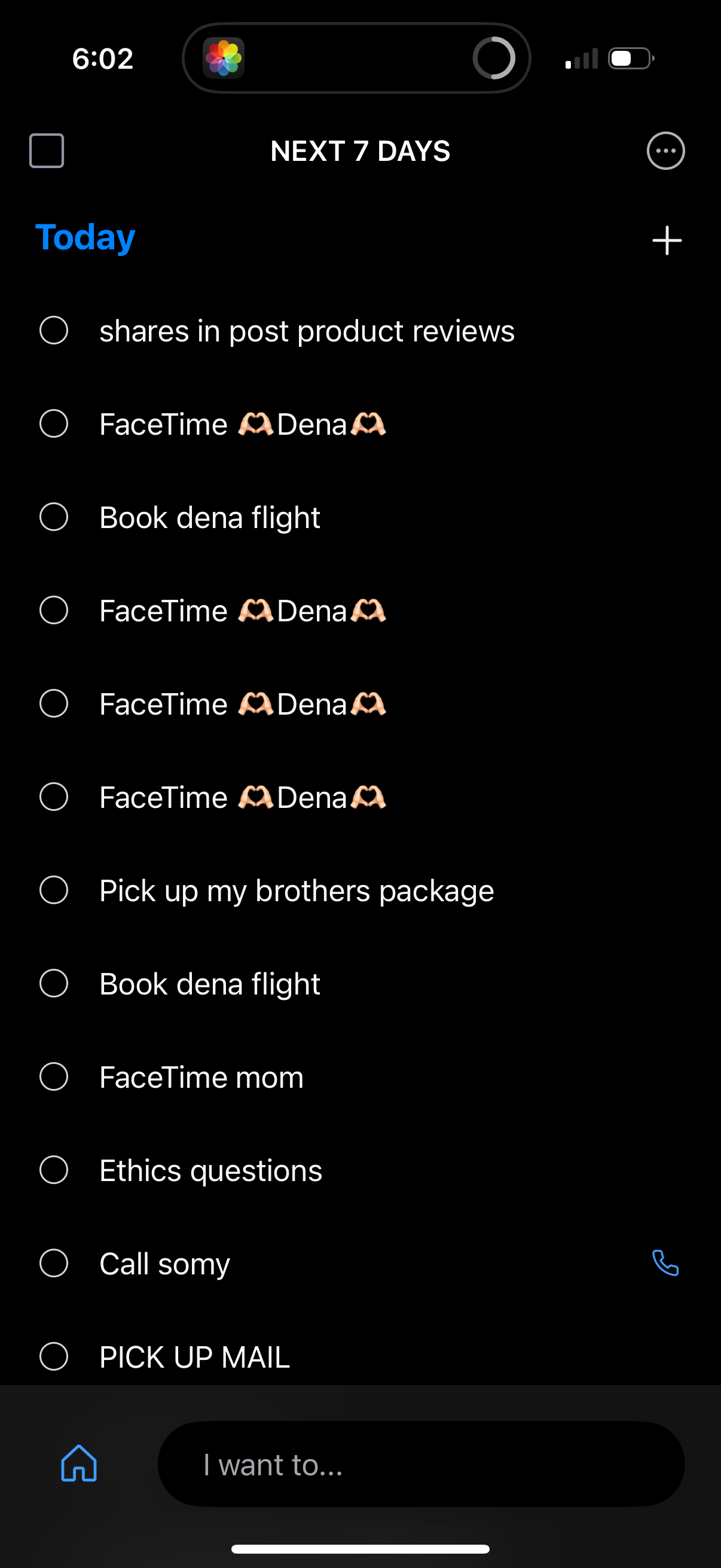721x1568 pixels.
Task: Type in the 'I want to...' field
Action: (x=420, y=1464)
